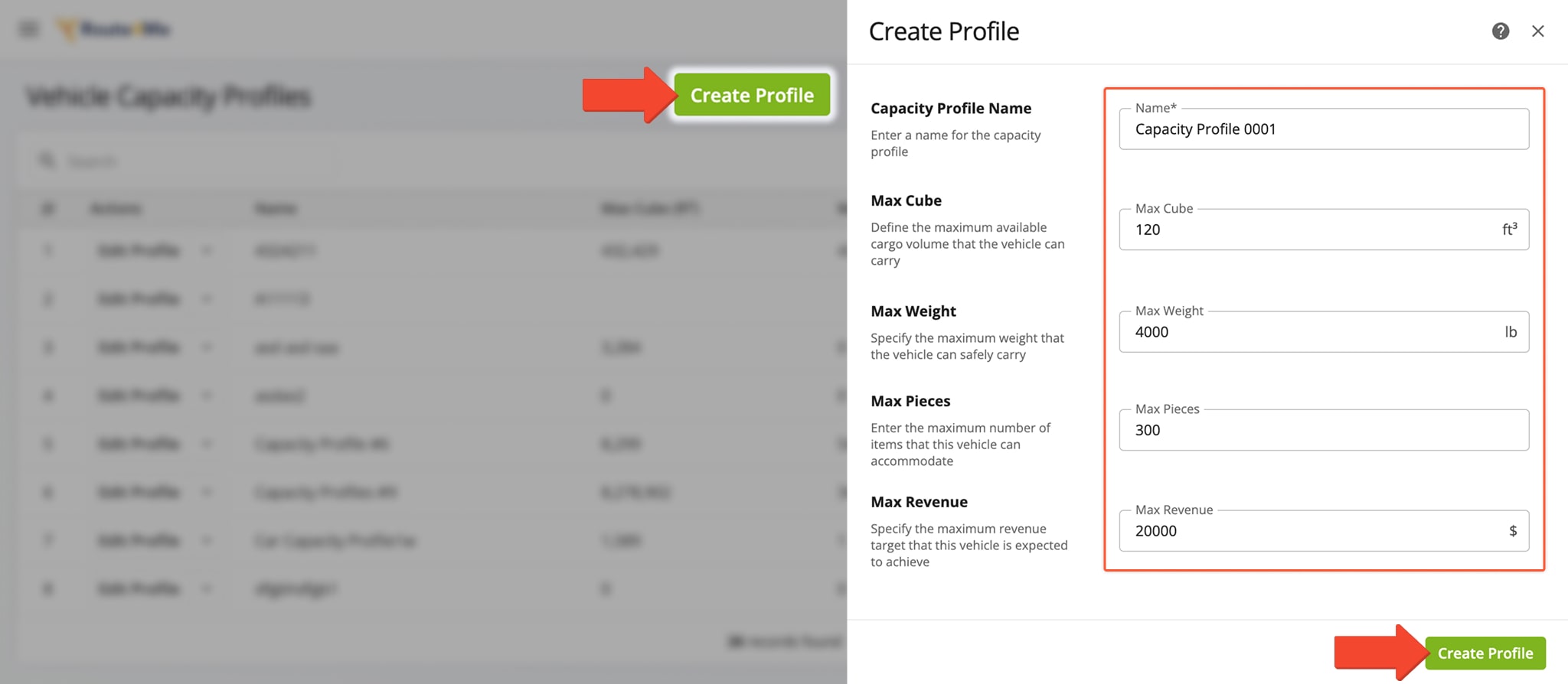1568x684 pixels.
Task: Open the dropdown arrow in row 8
Action: point(207,588)
